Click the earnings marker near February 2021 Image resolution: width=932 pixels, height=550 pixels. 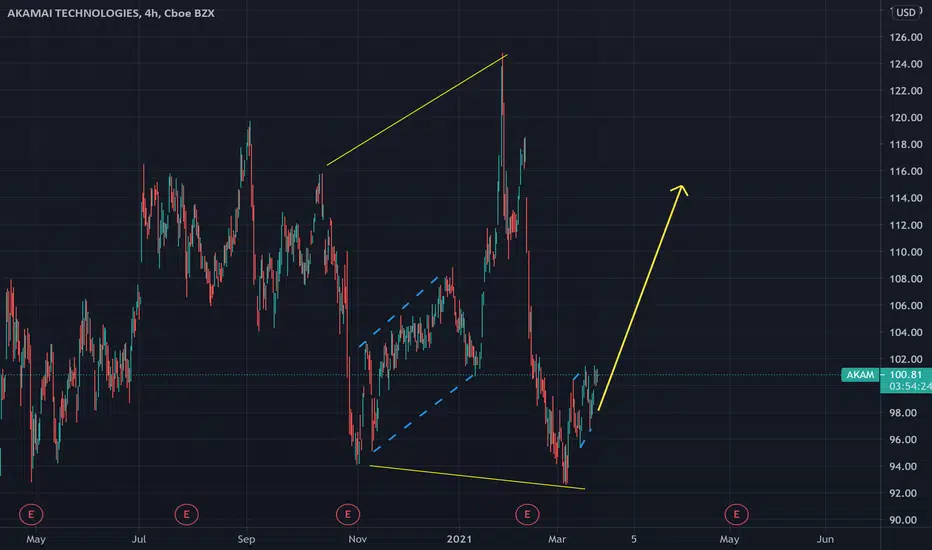point(527,514)
